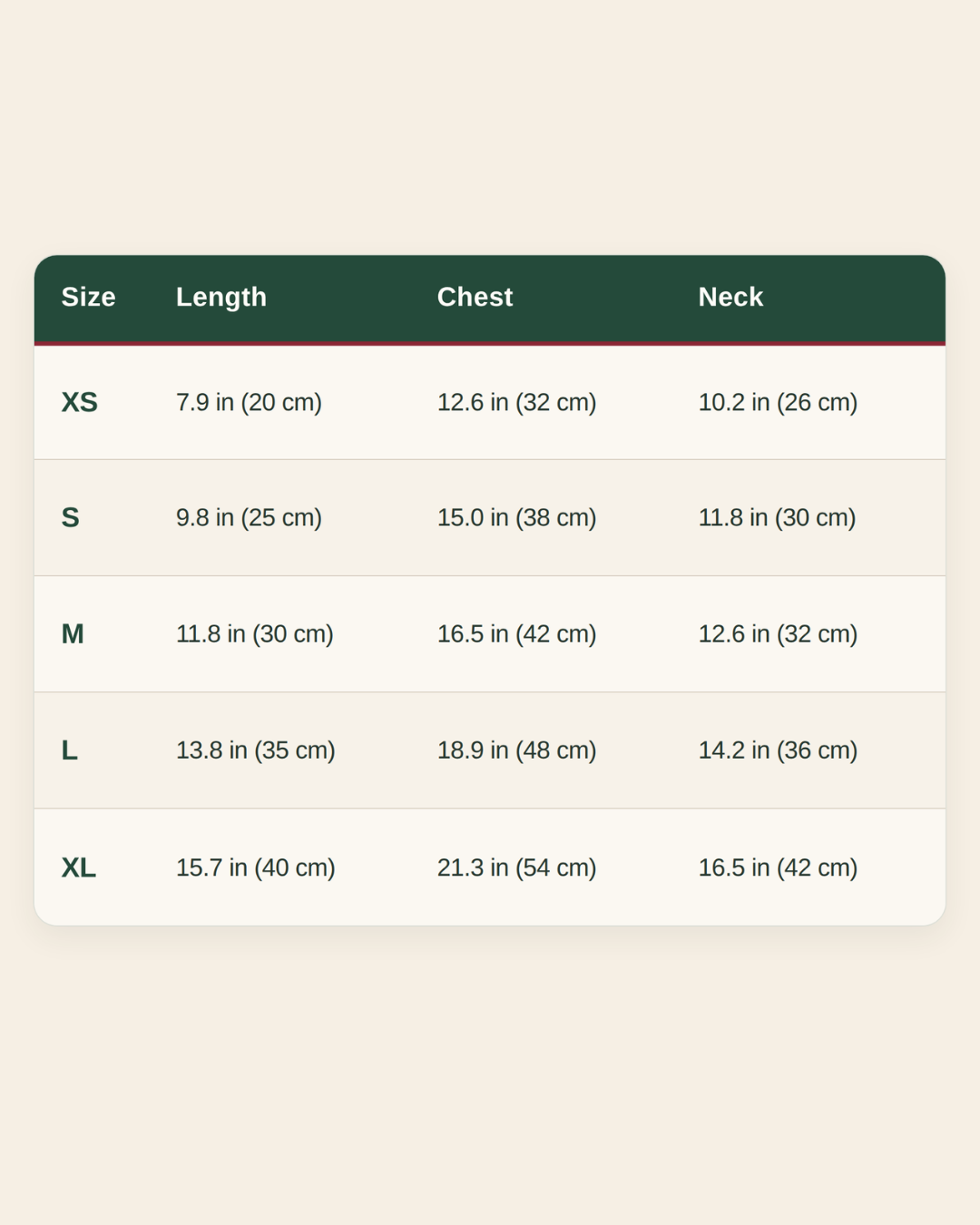The height and width of the screenshot is (1225, 980).
Task: Select the "S" size row label
Action: coord(70,517)
